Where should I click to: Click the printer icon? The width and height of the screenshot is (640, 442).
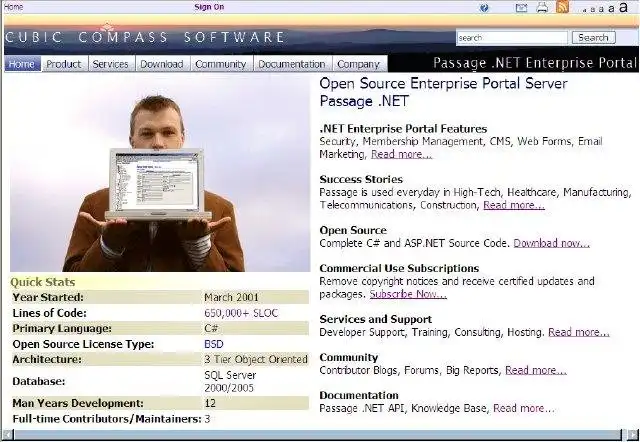click(x=542, y=7)
